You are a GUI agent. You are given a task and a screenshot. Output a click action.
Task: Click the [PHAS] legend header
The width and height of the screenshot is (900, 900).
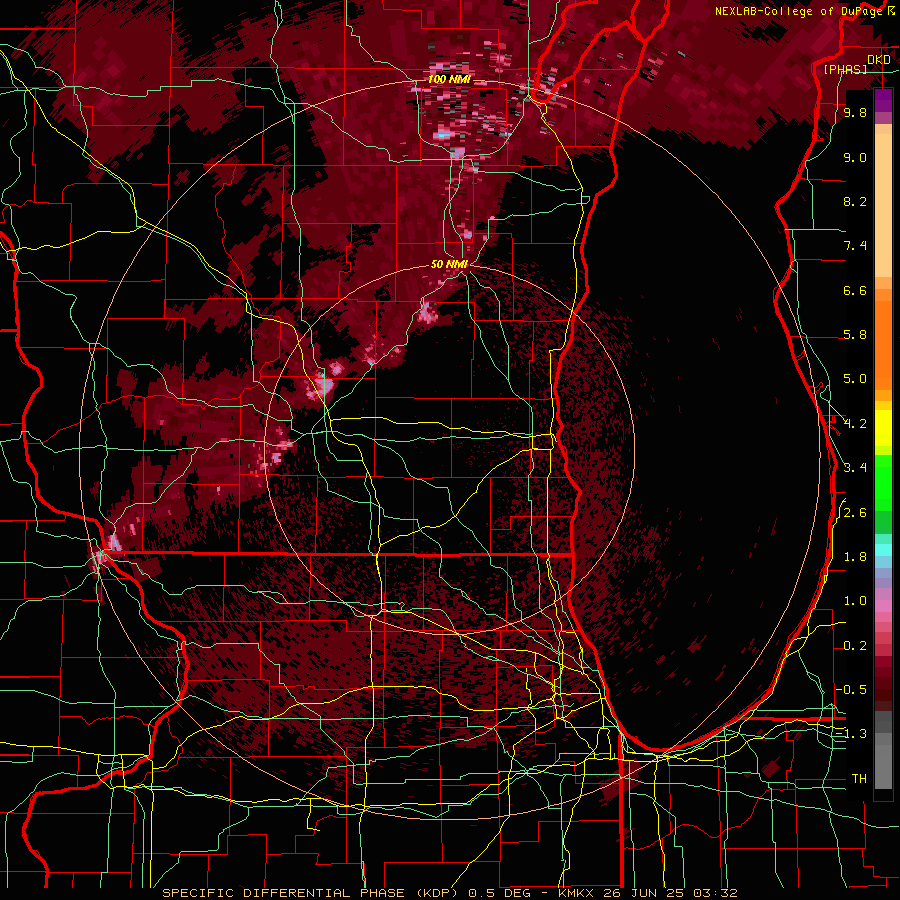[845, 69]
